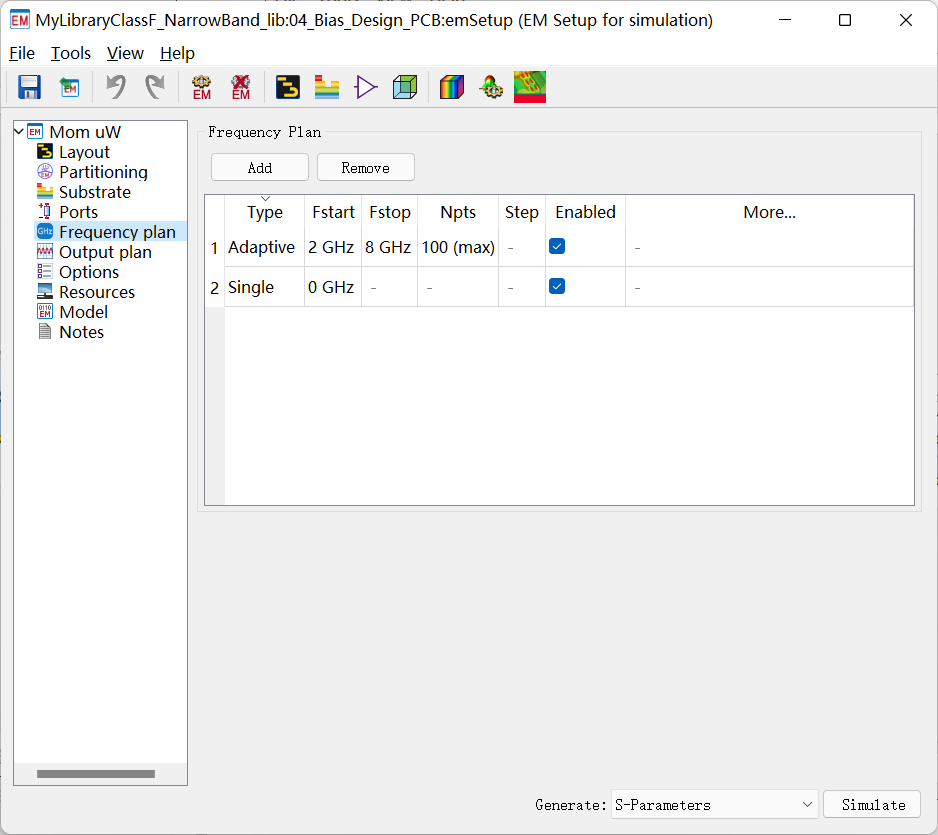Click the rainbow color block icon
Image resolution: width=938 pixels, height=835 pixels.
[452, 87]
